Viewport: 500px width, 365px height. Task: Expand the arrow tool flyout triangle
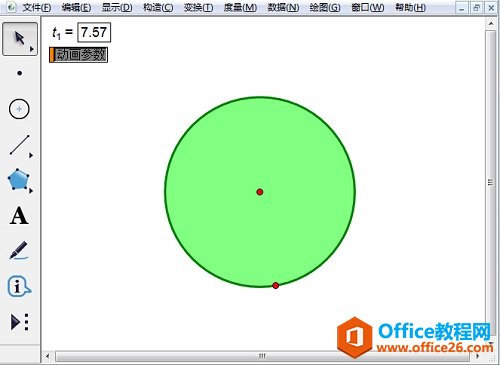pos(32,49)
